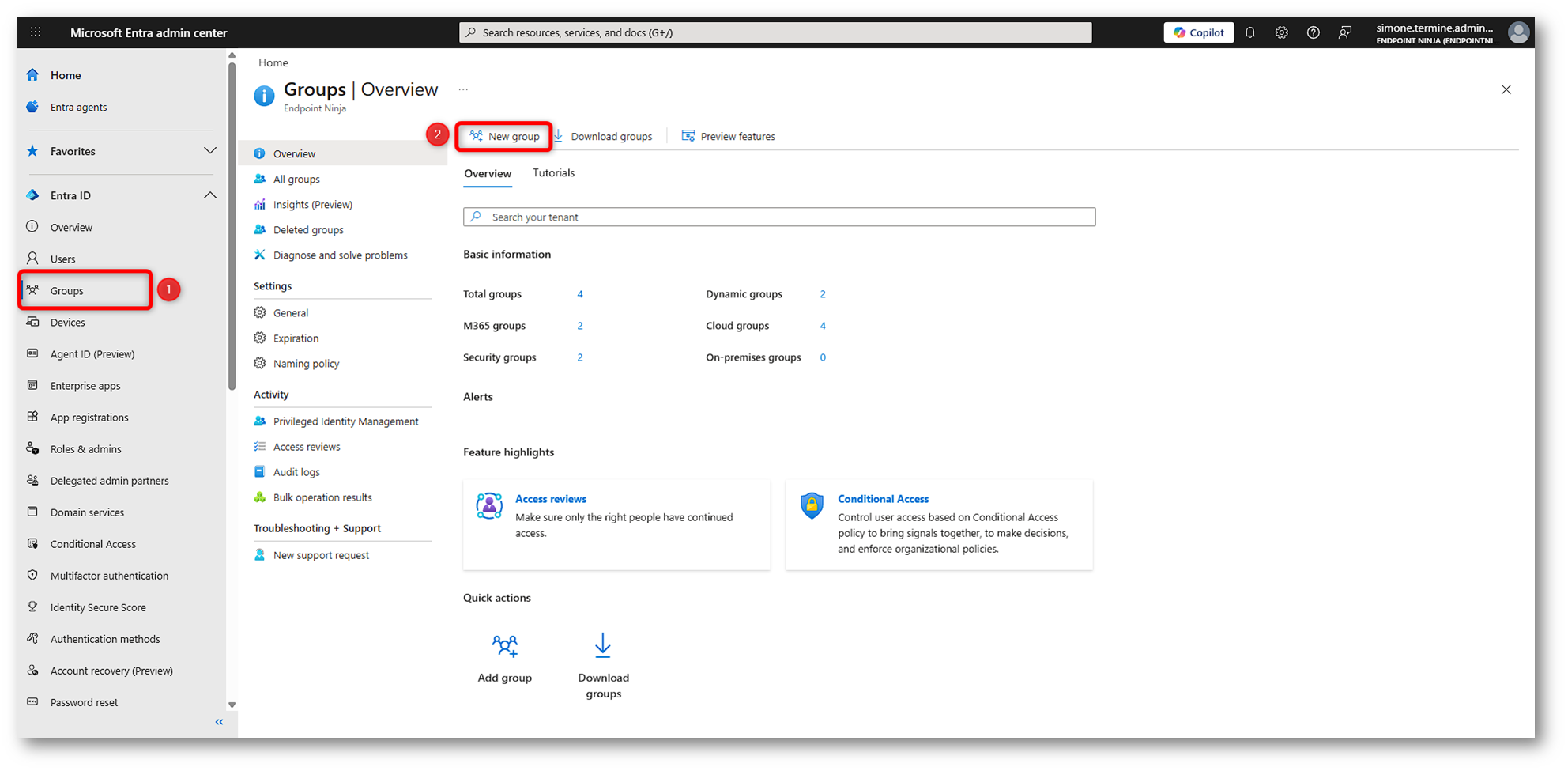Expand the Favorites section
Screen dimensions: 1568x771
click(x=209, y=151)
